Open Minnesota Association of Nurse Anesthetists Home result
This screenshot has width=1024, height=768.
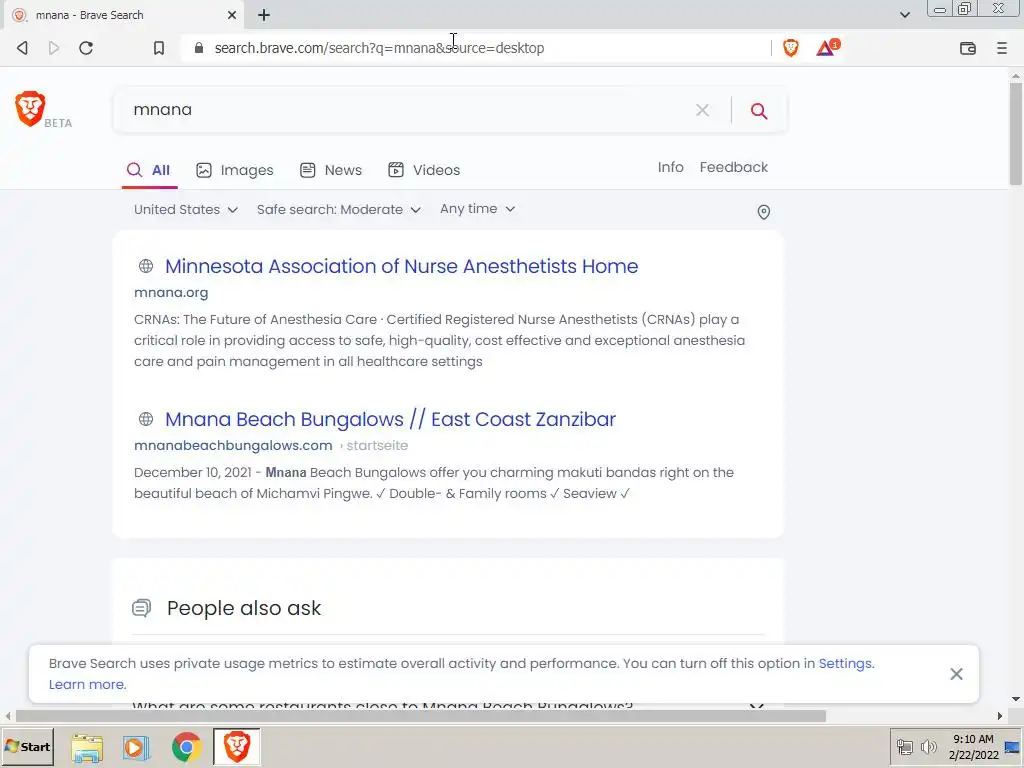click(401, 266)
